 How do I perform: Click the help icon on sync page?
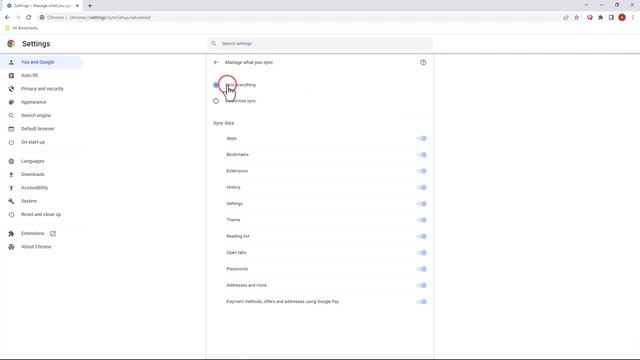click(423, 62)
